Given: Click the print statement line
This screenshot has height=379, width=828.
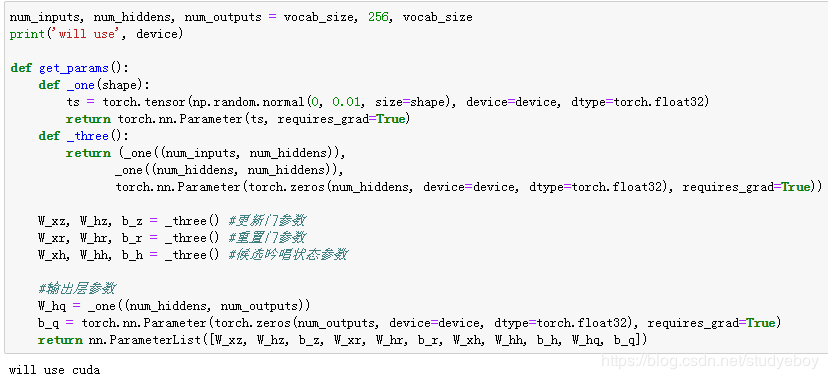Looking at the screenshot, I should (x=96, y=34).
